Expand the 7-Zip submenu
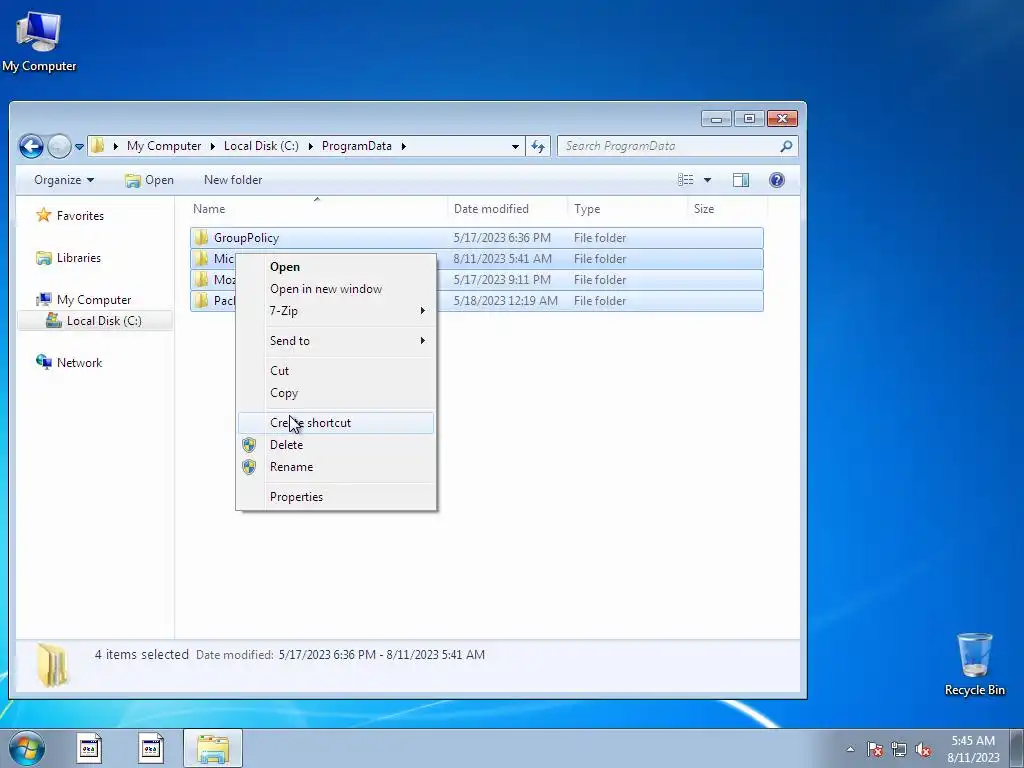 point(336,311)
